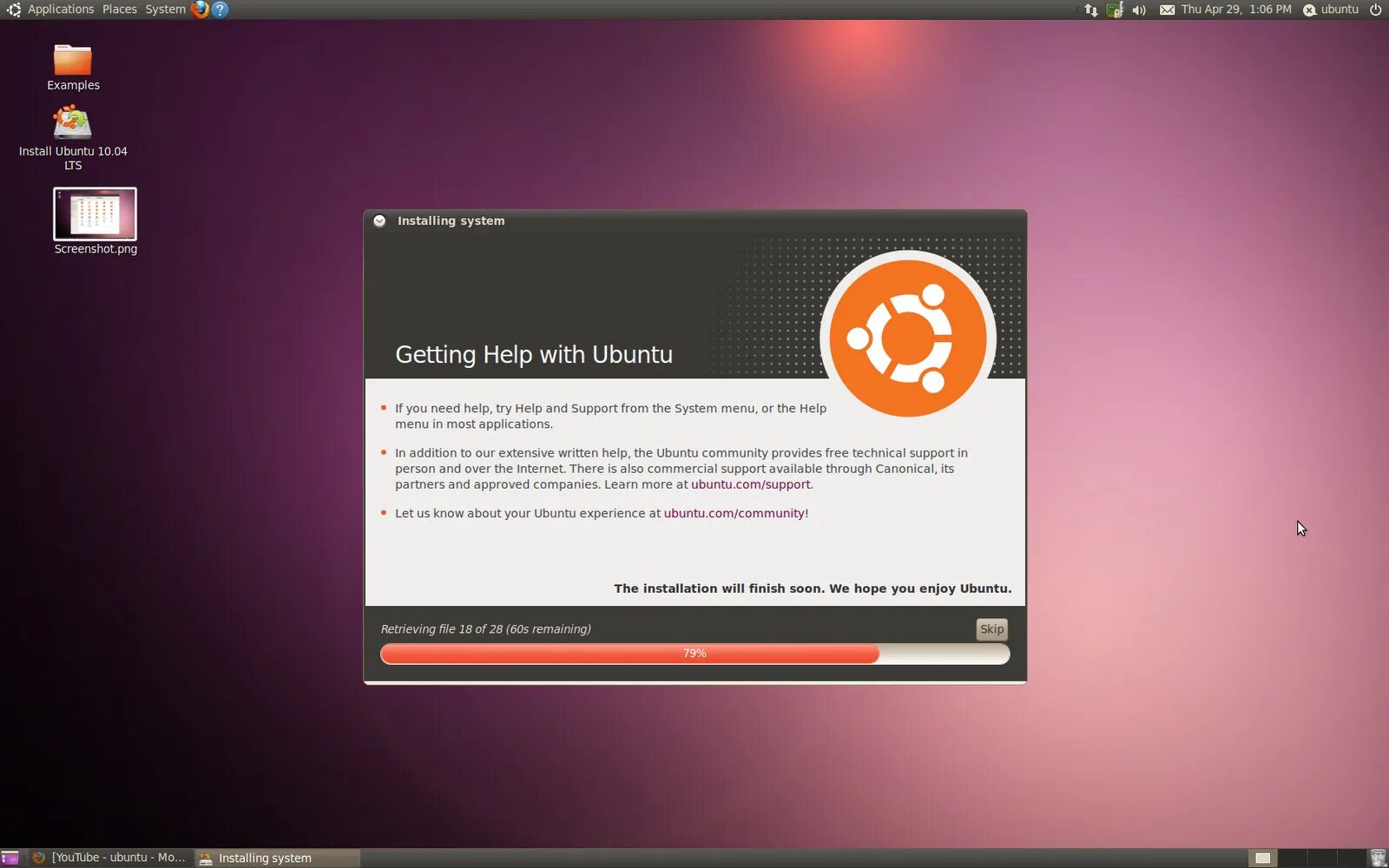
Task: Select the Examples folder on desktop
Action: pos(73,67)
